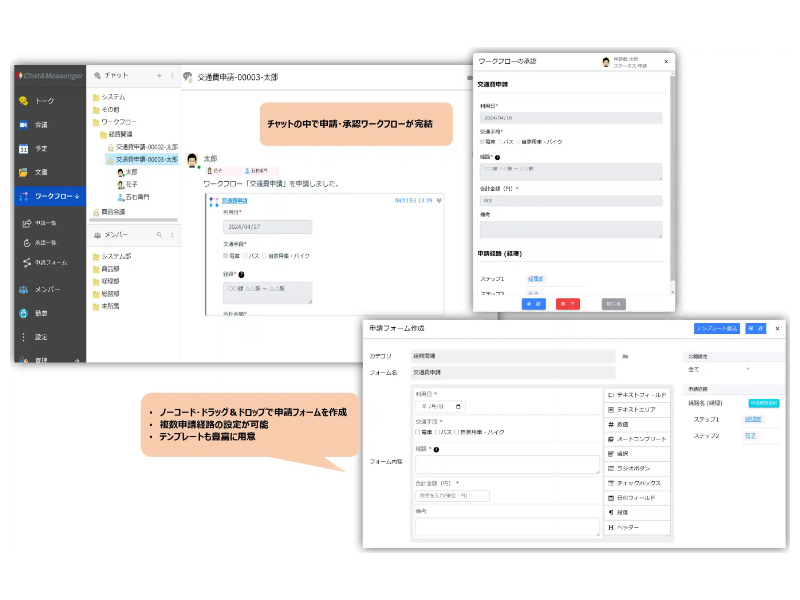Screen dimensions: 800x600
Task: Select ワークフロー in the sidebar
Action: (50, 196)
